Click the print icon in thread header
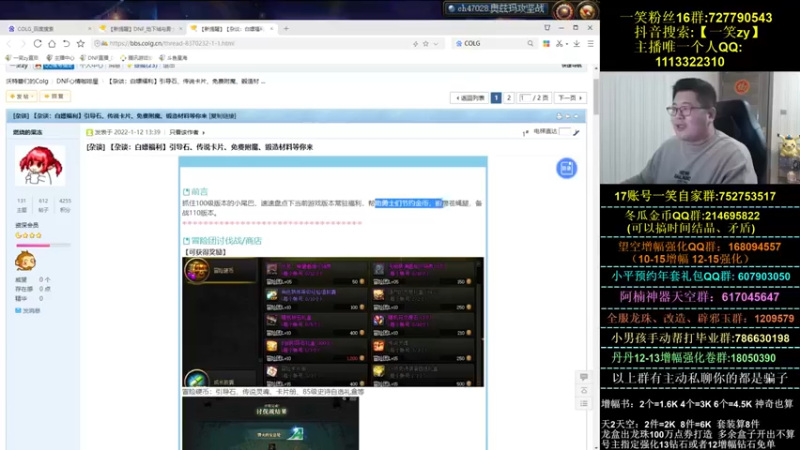800x450 pixels. coord(559,116)
